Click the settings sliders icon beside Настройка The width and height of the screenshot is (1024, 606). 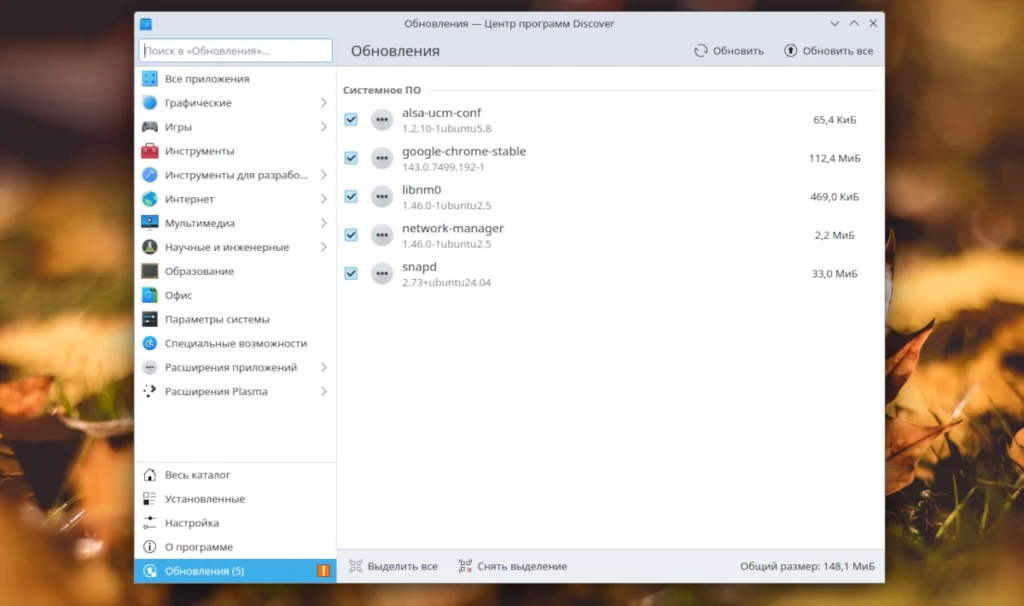tap(150, 522)
